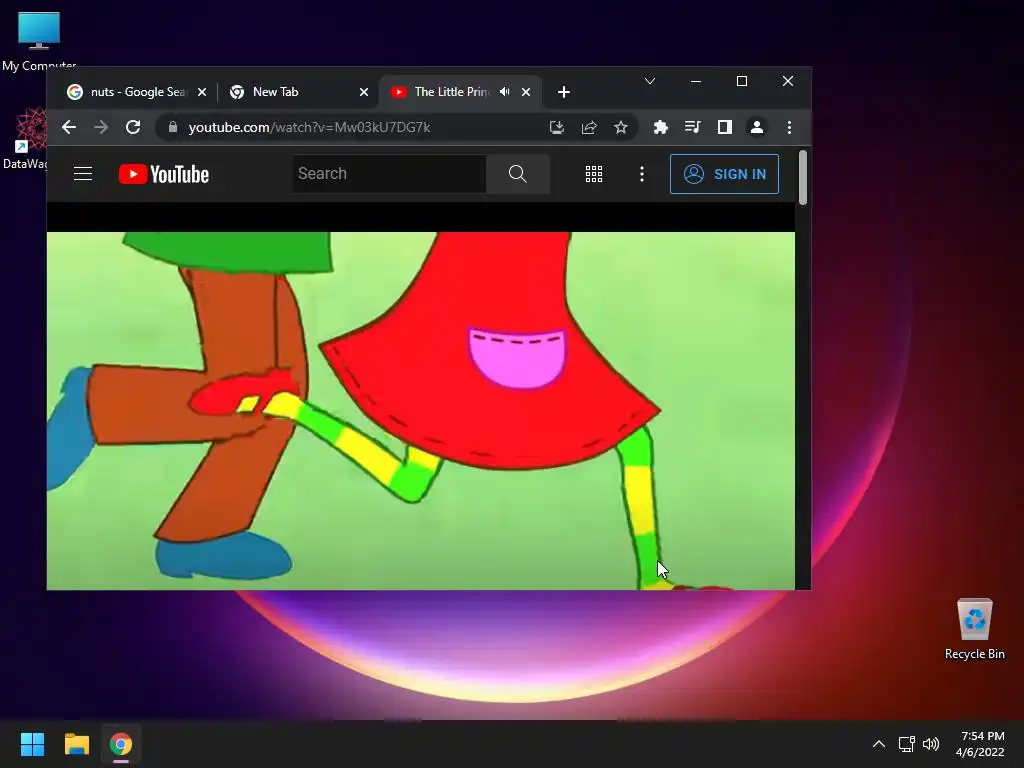Click the install app icon in address bar
Image resolution: width=1024 pixels, height=768 pixels.
[x=556, y=127]
